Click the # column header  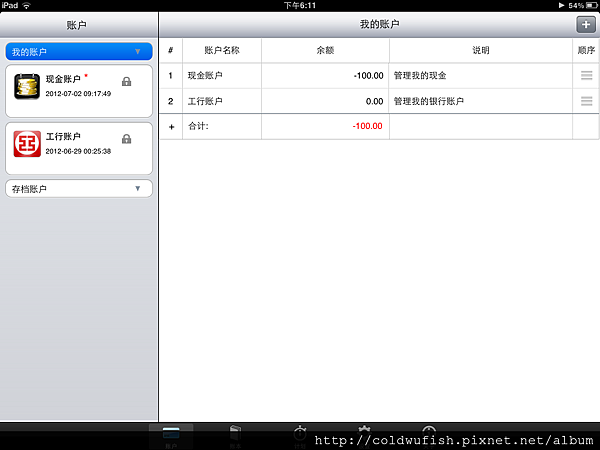point(171,50)
